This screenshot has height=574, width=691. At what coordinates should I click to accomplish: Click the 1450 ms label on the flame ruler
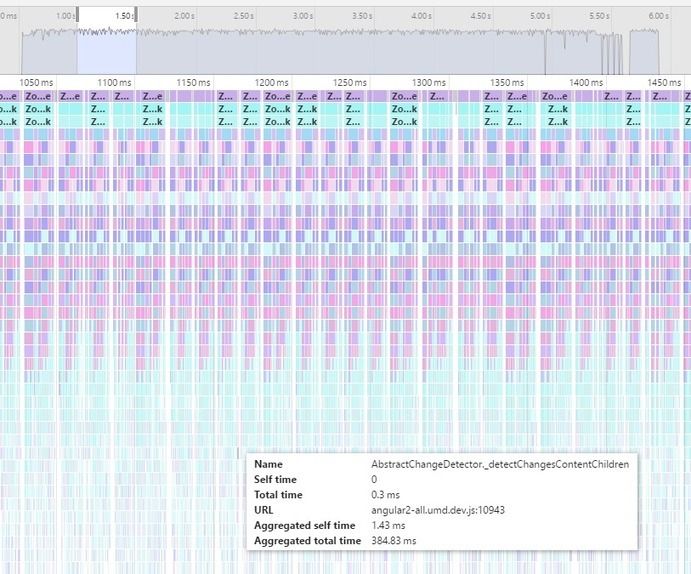tap(664, 82)
